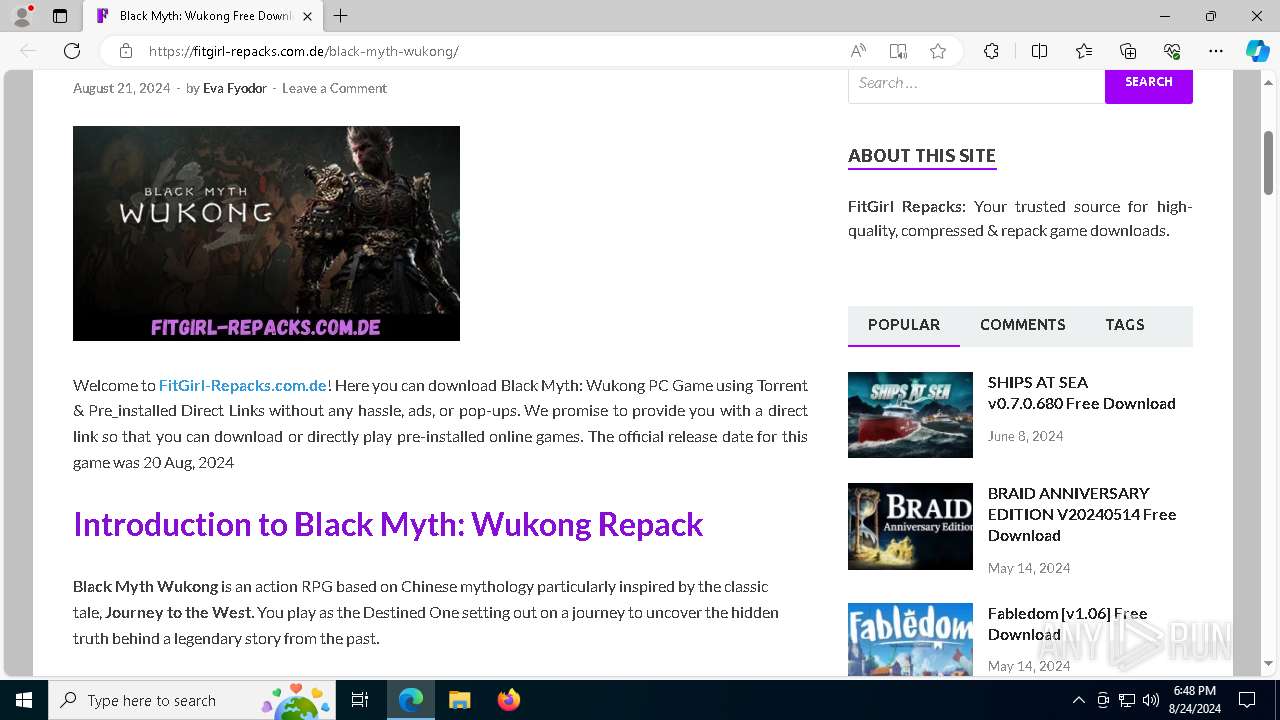Switch to the COMMENTS tab

coord(1023,325)
